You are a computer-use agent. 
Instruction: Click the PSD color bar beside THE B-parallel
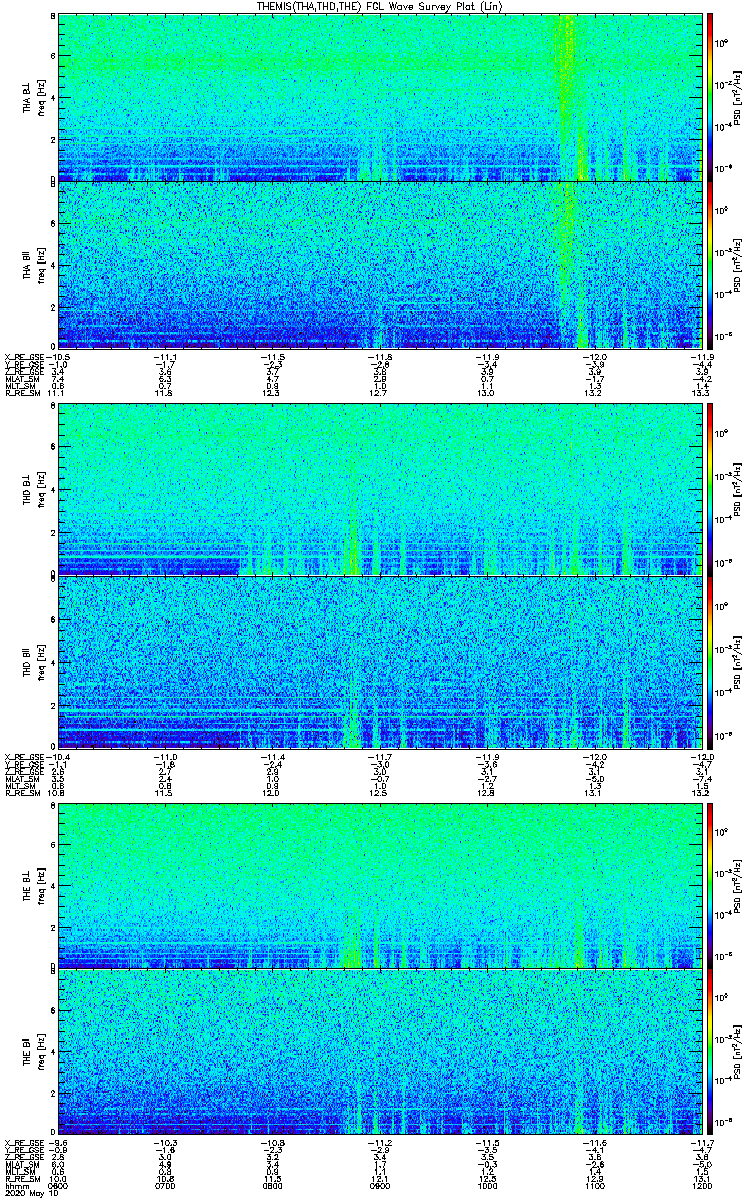pos(710,1052)
